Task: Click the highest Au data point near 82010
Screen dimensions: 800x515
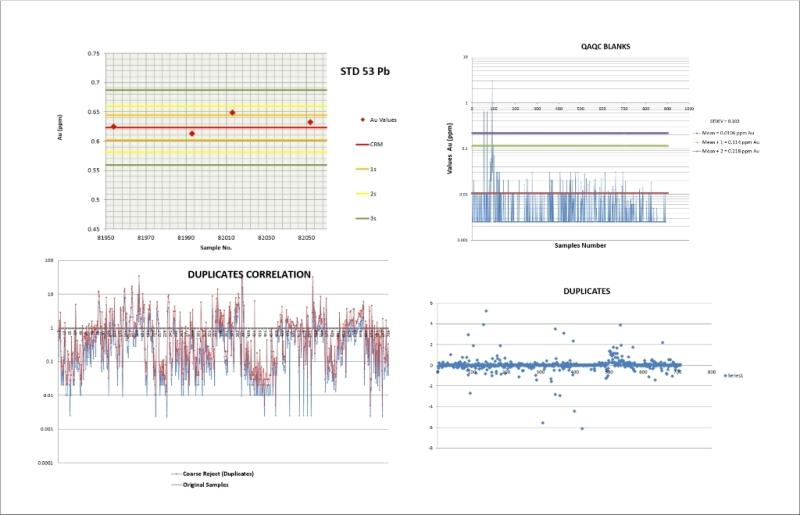Action: click(x=232, y=112)
